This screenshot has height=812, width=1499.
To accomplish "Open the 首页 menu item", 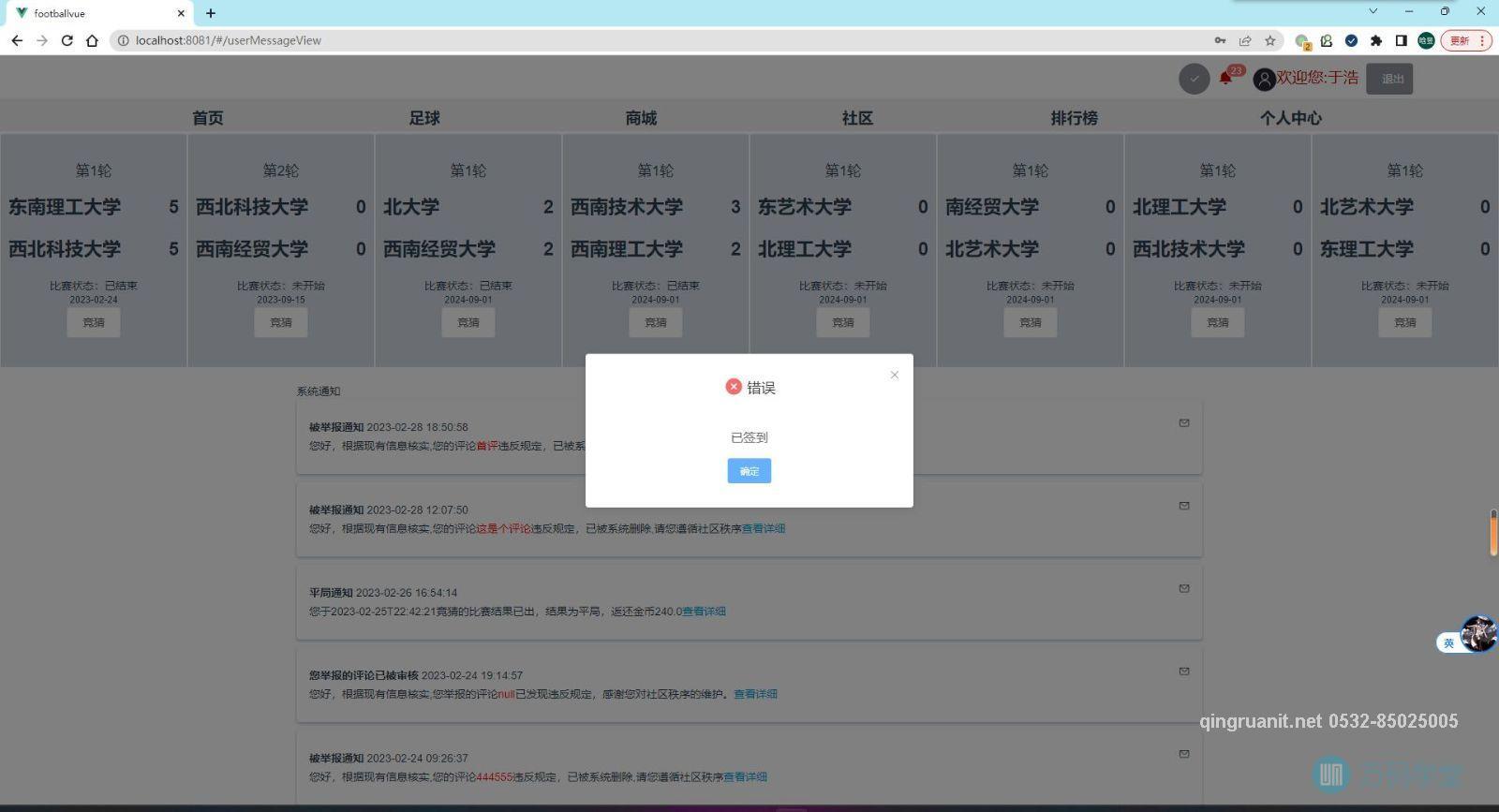I will (208, 118).
